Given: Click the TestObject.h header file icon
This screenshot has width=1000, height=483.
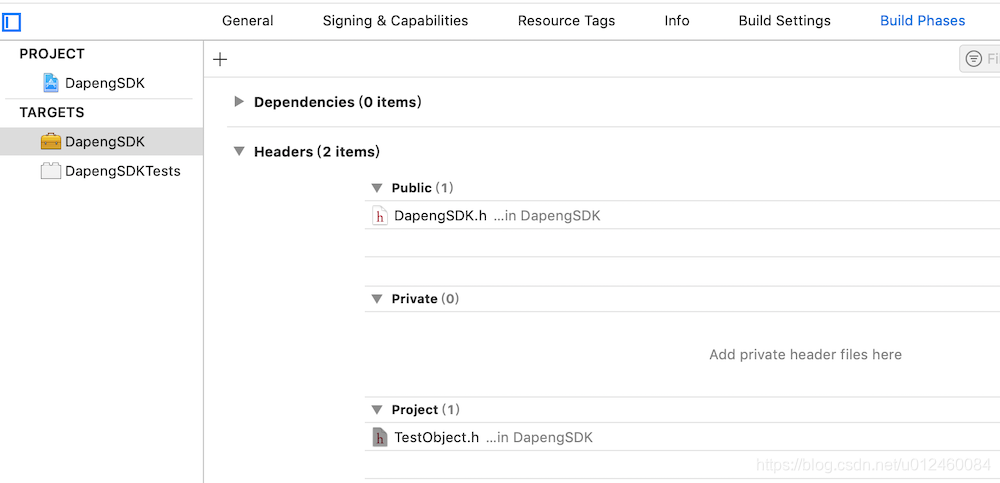Looking at the screenshot, I should 380,438.
